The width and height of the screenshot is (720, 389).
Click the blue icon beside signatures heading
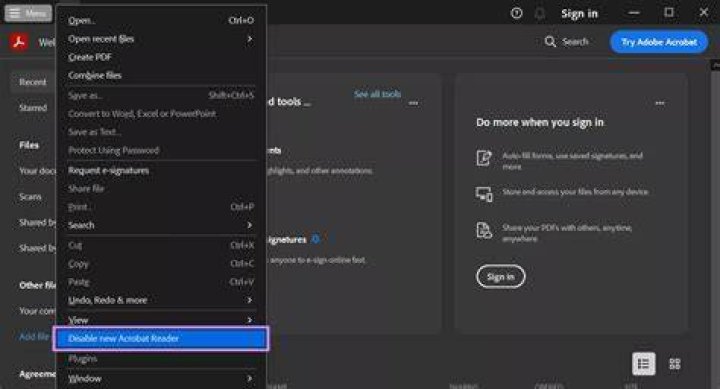(x=315, y=239)
